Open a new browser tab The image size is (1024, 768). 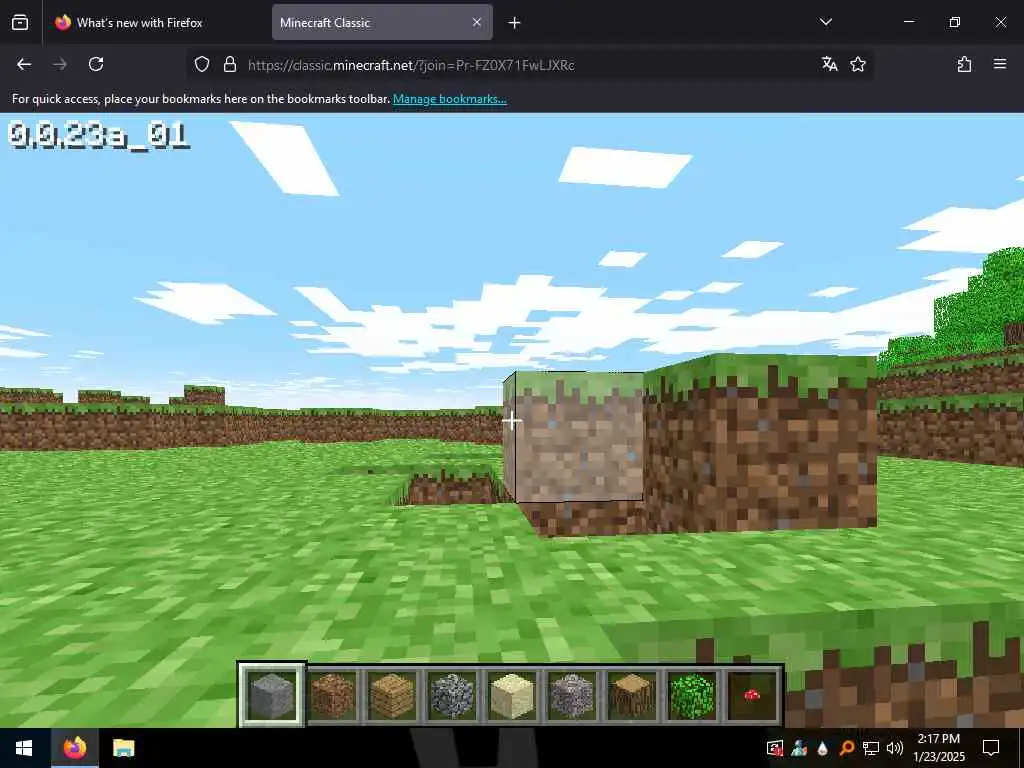pyautogui.click(x=515, y=23)
